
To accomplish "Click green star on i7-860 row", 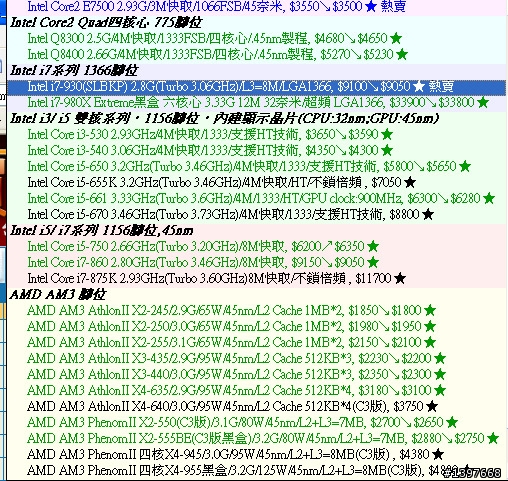I will click(x=373, y=262).
